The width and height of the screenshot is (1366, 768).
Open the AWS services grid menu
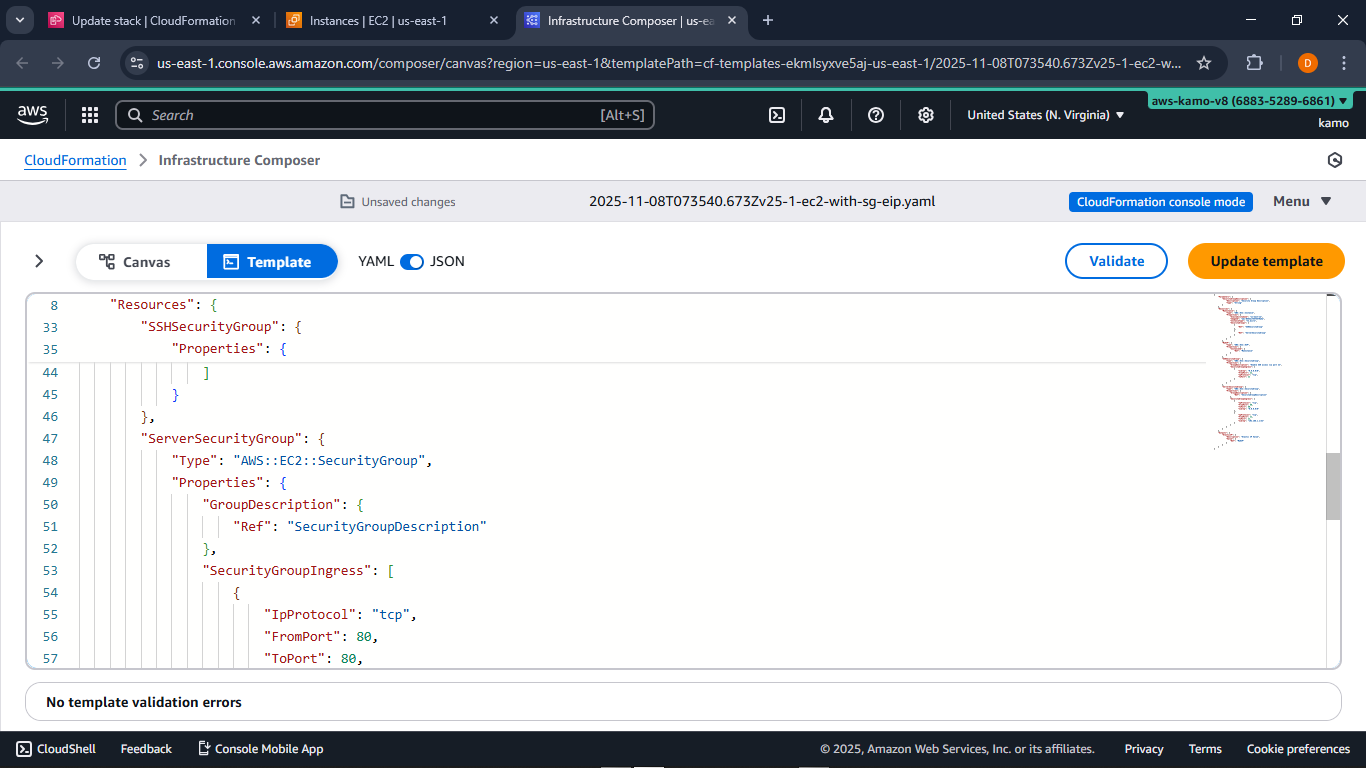pyautogui.click(x=89, y=115)
